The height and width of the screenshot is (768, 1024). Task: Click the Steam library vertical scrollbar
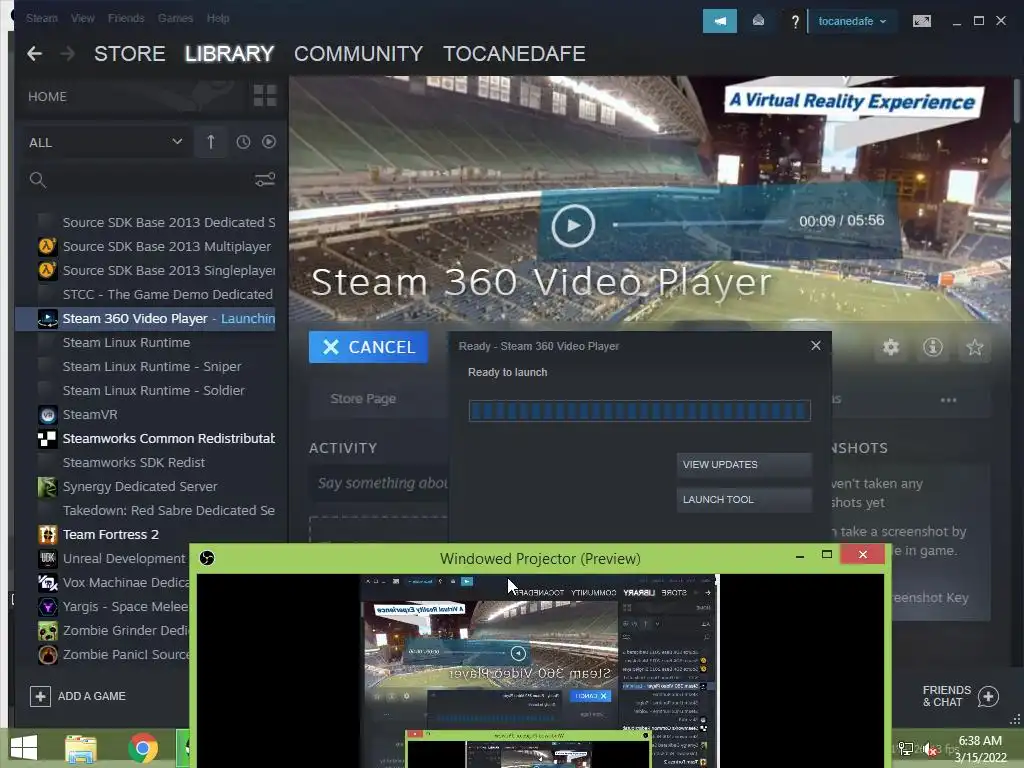[x=1017, y=101]
